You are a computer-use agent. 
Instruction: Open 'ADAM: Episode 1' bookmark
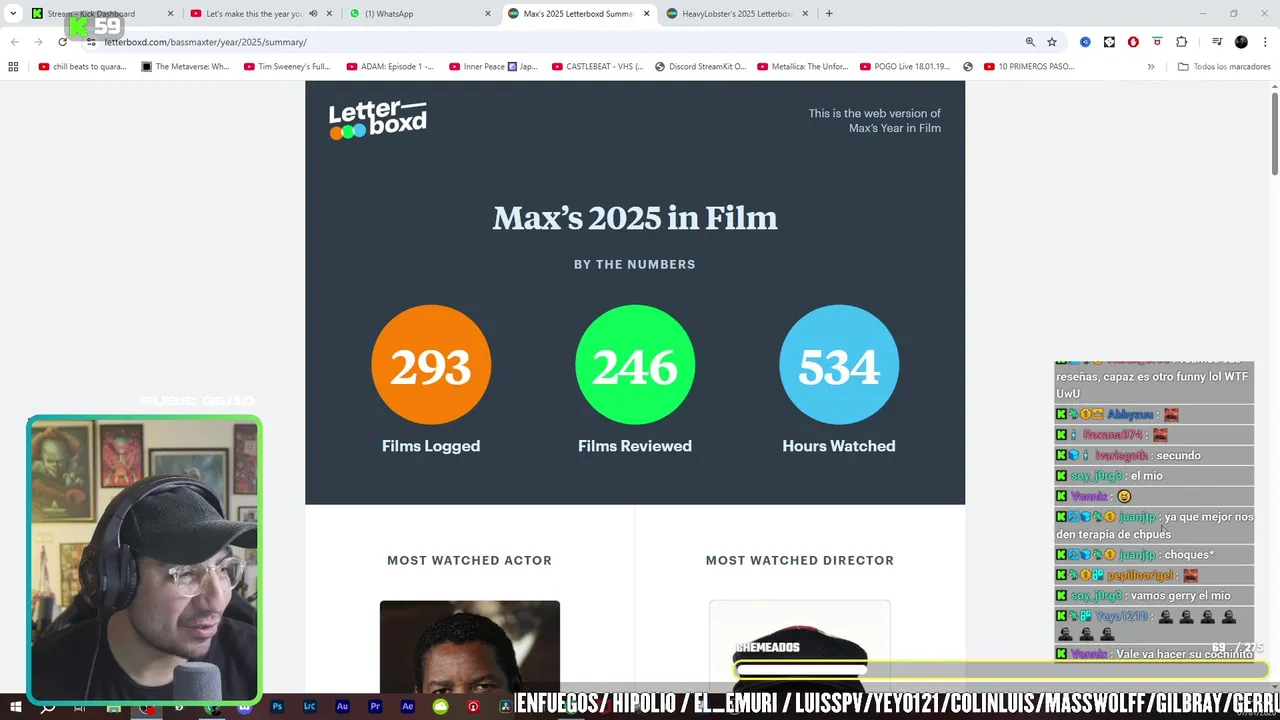coord(390,67)
